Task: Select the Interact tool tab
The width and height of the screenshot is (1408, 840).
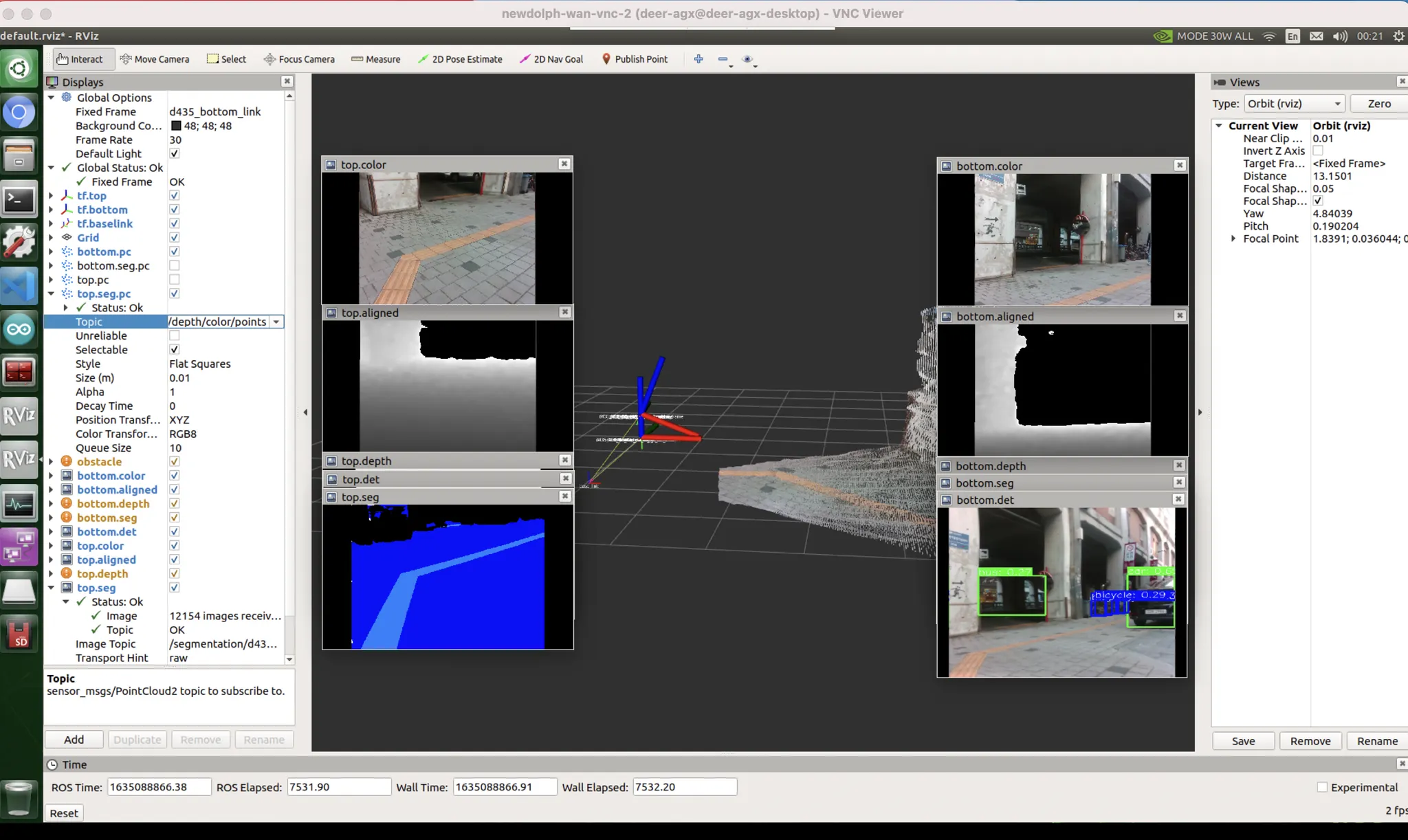Action: (x=80, y=59)
